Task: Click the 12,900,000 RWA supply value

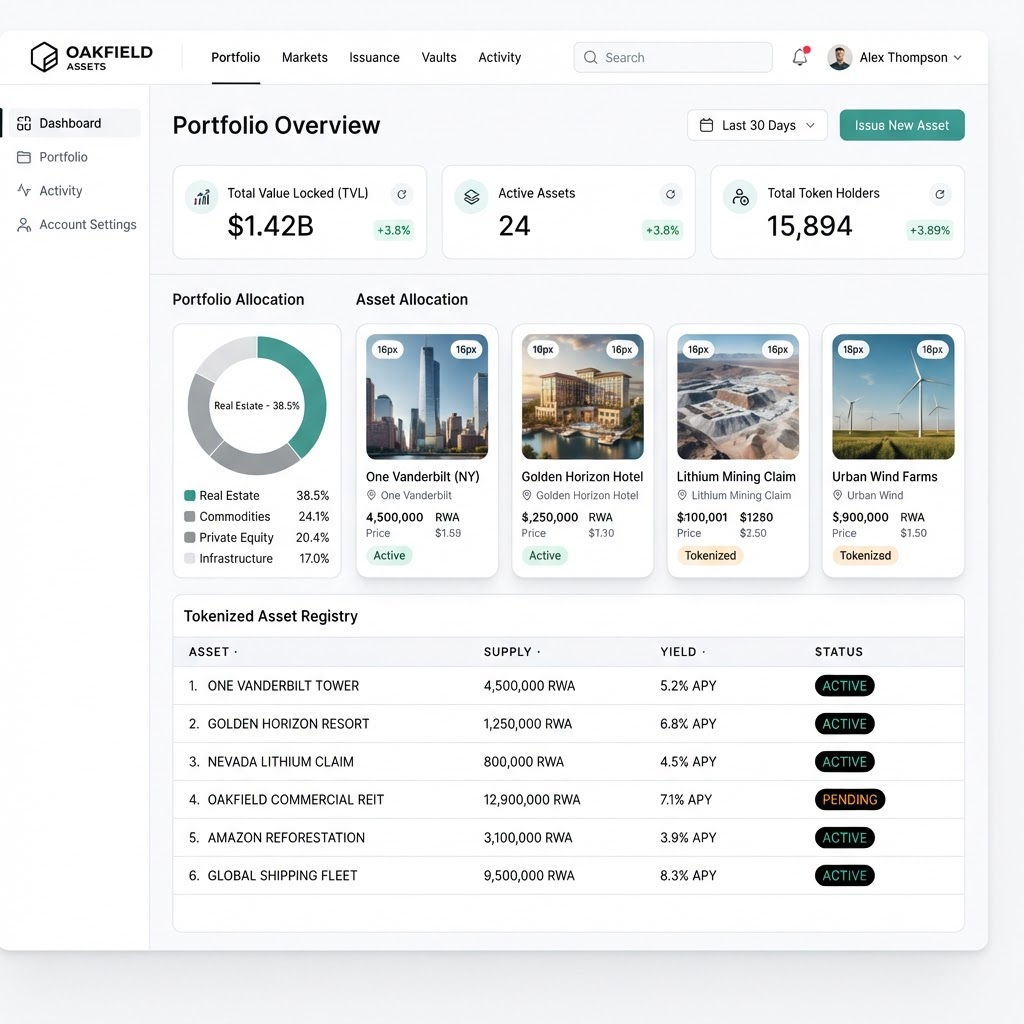Action: click(x=532, y=799)
